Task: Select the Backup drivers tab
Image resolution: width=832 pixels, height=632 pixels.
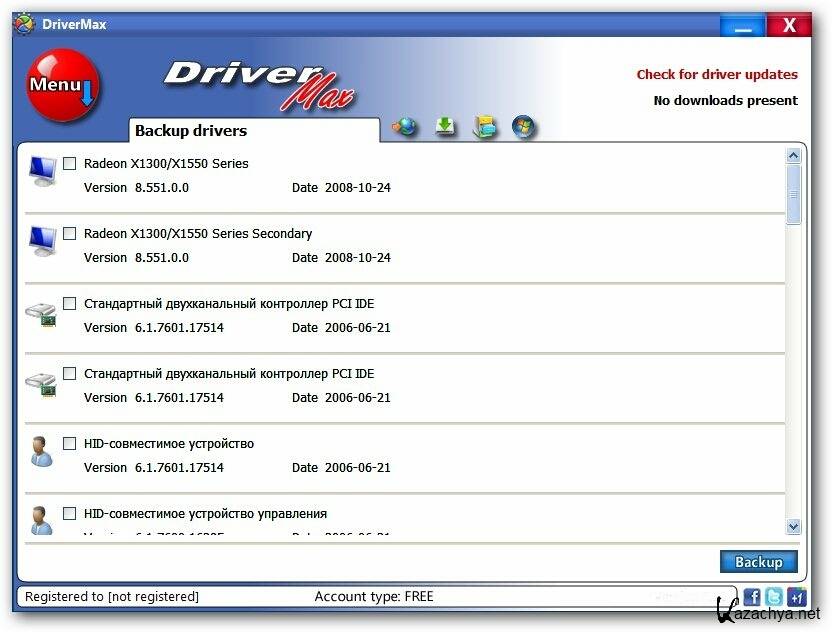Action: tap(191, 131)
